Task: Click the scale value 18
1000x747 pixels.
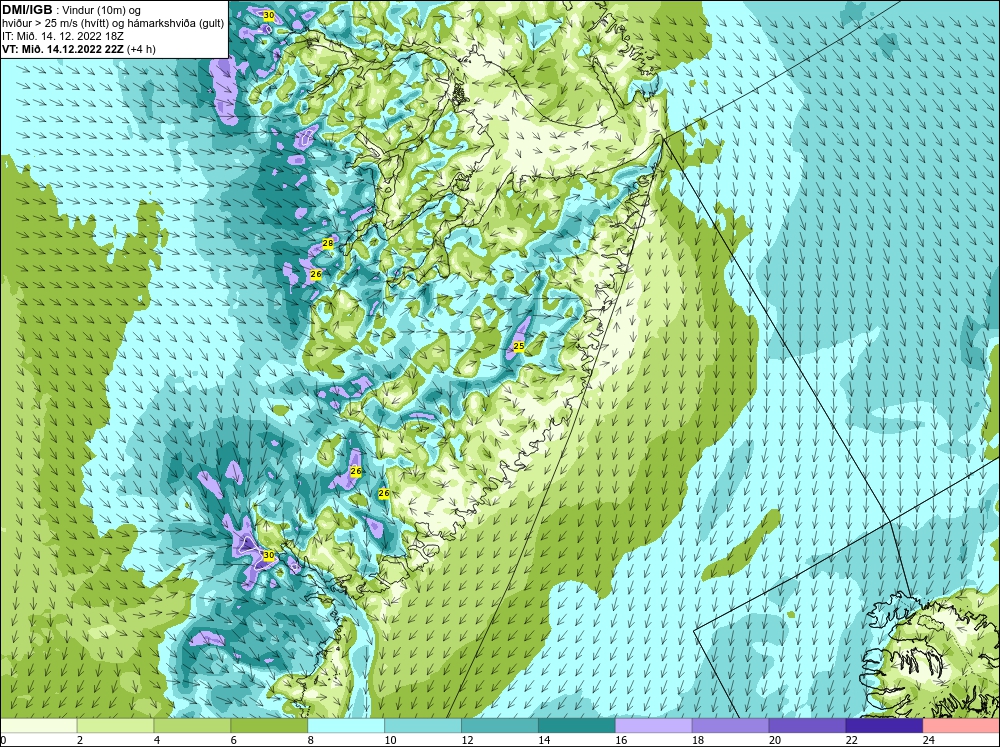Action: (x=698, y=740)
